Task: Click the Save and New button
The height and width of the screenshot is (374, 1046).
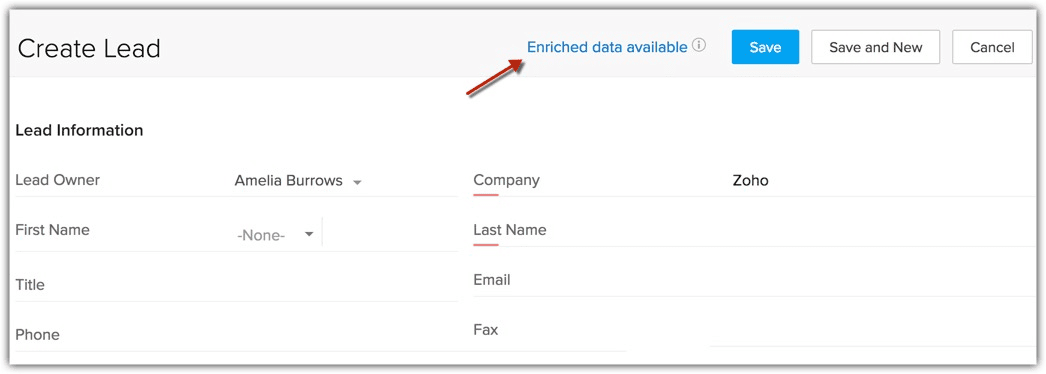Action: pos(875,47)
